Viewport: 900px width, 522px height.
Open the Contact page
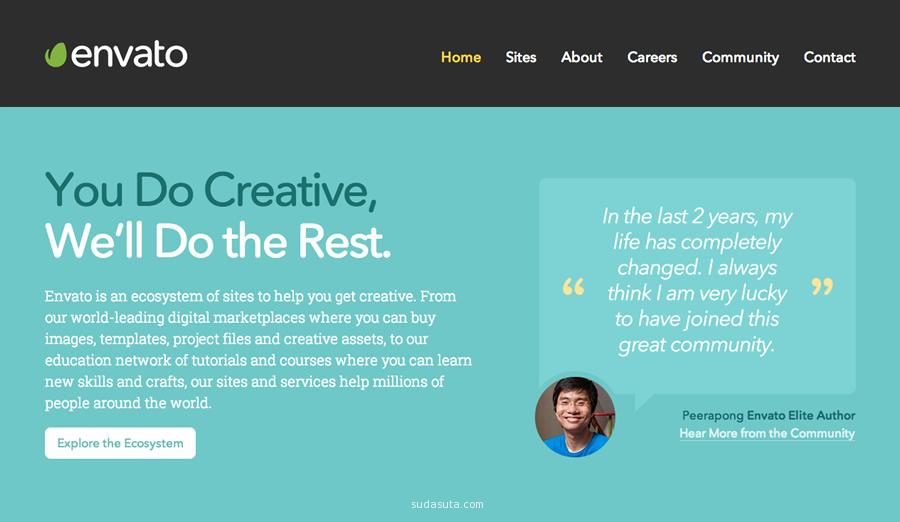click(829, 57)
